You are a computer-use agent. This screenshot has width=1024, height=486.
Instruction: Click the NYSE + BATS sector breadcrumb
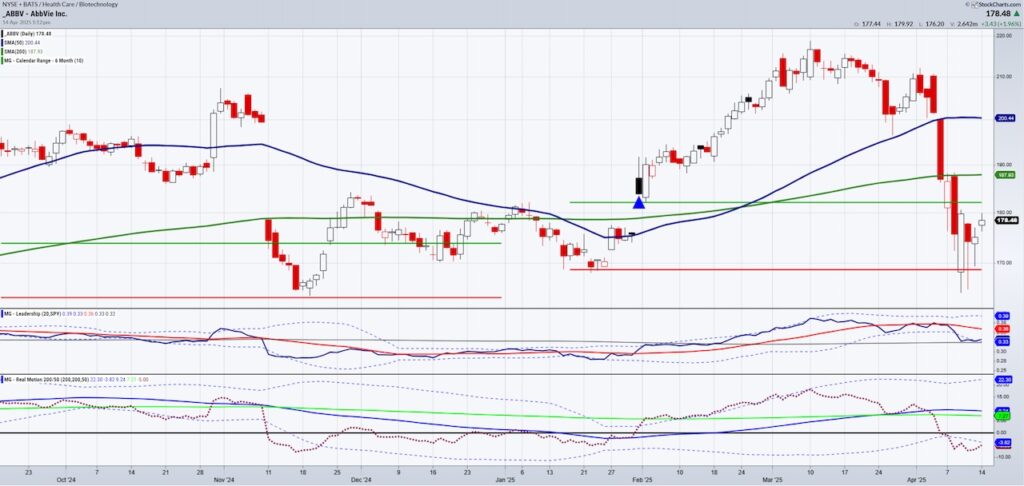click(x=60, y=4)
